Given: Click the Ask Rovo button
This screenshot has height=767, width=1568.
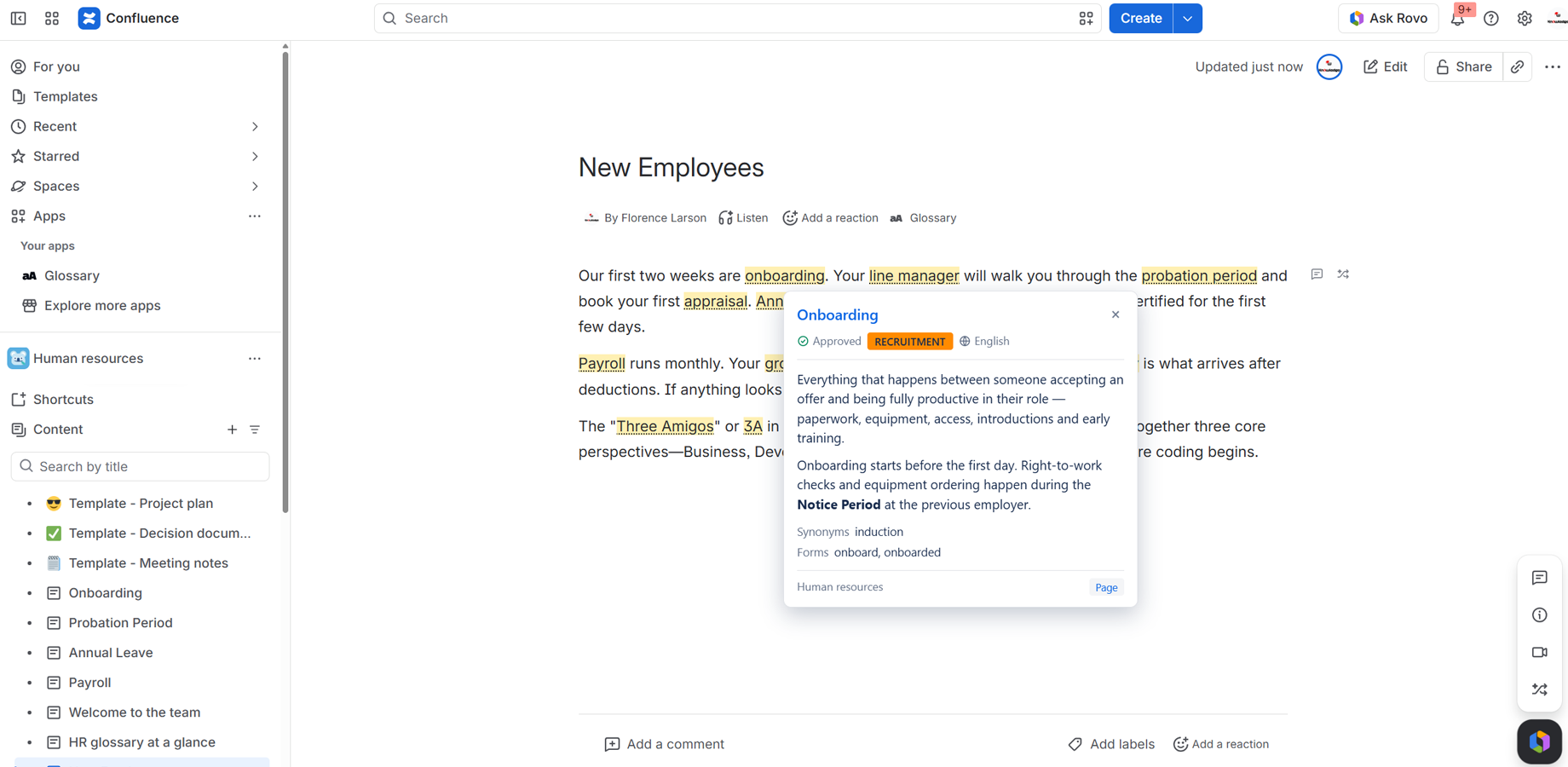Looking at the screenshot, I should coord(1388,19).
